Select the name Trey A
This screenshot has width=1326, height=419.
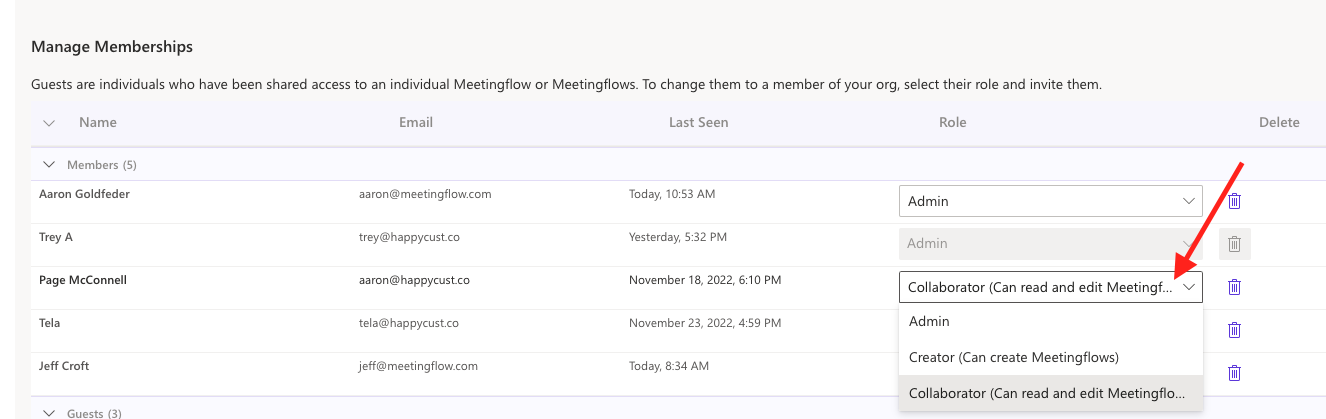(56, 237)
